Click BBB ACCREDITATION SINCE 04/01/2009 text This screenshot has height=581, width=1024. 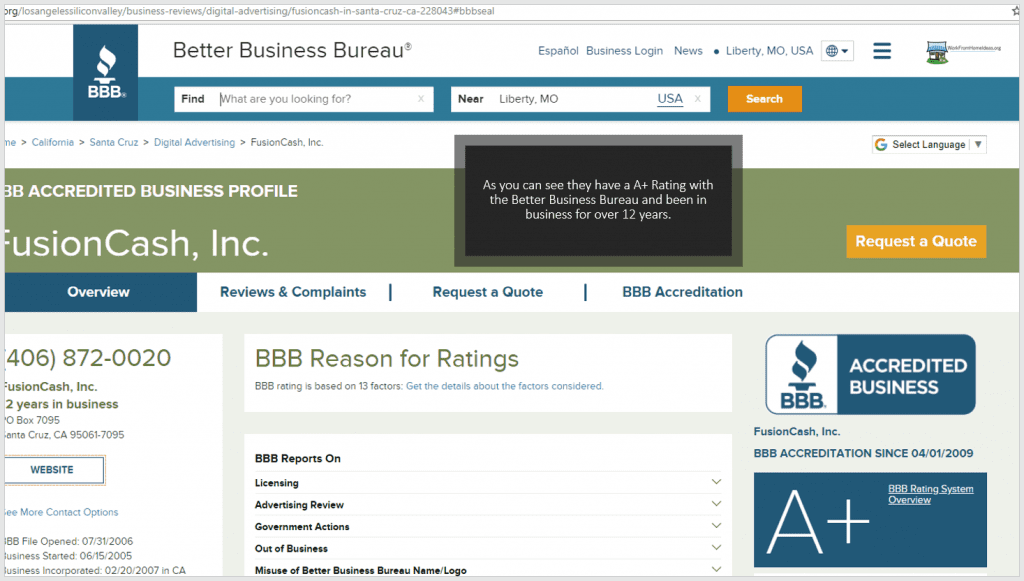[x=863, y=453]
